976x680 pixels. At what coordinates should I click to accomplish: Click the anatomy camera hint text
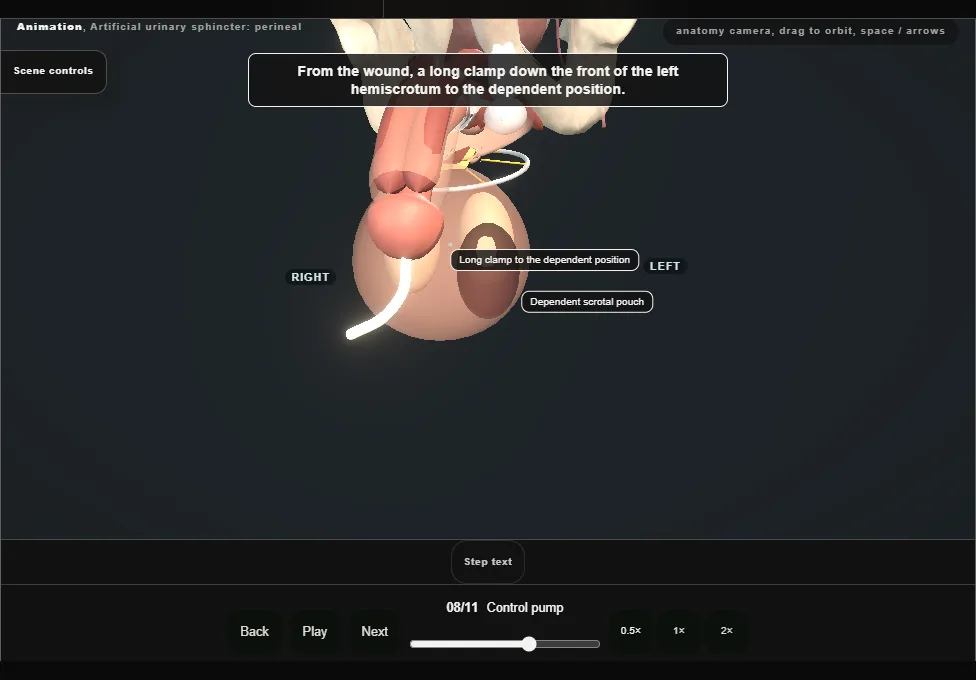pyautogui.click(x=810, y=31)
